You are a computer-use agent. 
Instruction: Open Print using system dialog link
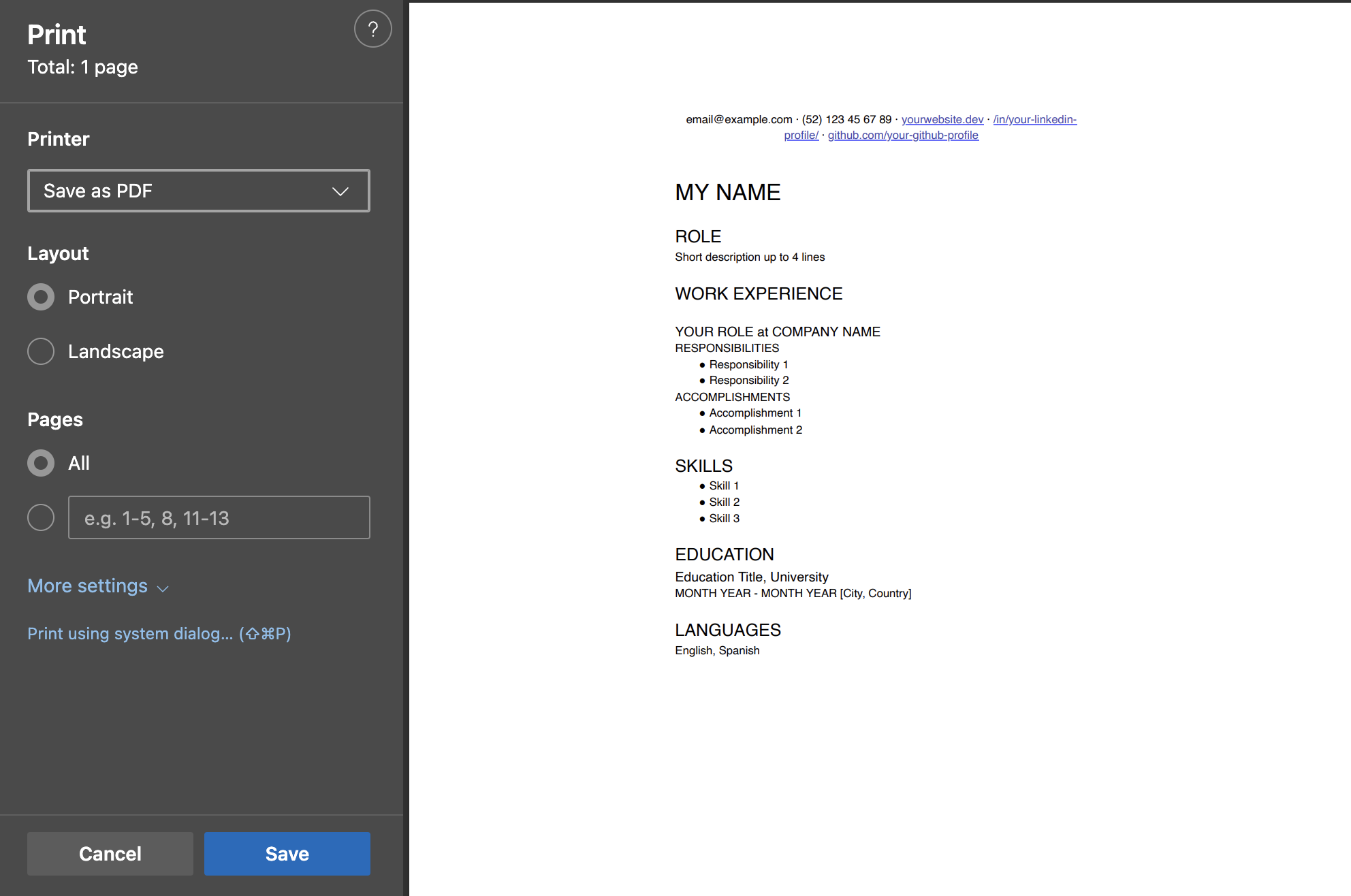click(x=159, y=634)
